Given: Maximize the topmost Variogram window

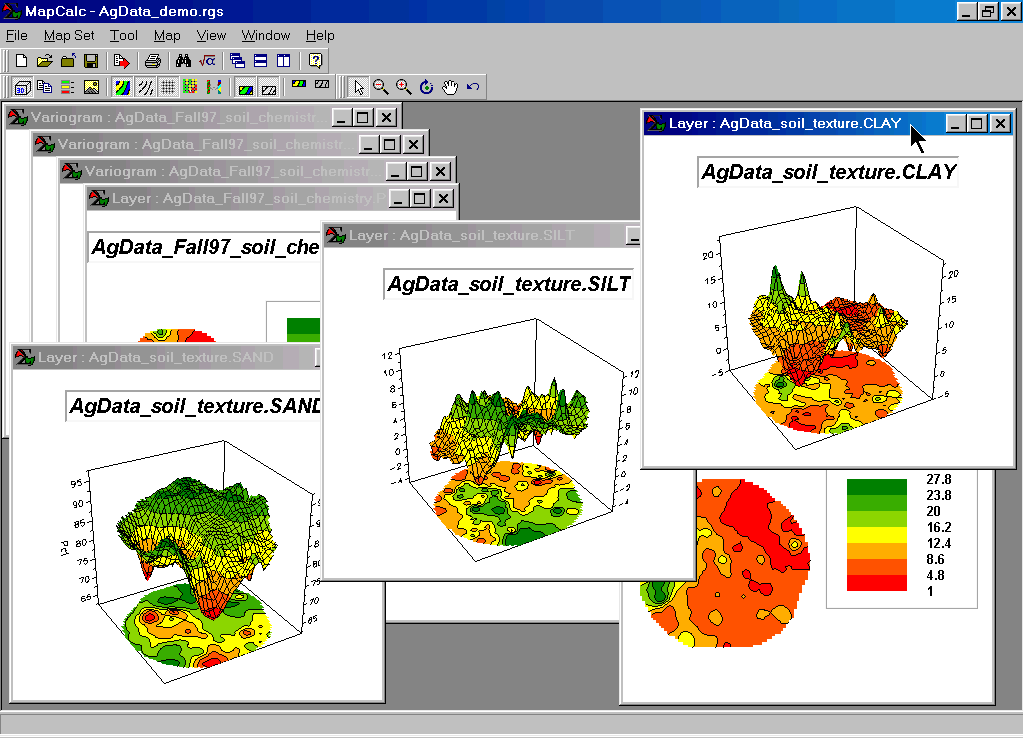Looking at the screenshot, I should click(x=363, y=117).
